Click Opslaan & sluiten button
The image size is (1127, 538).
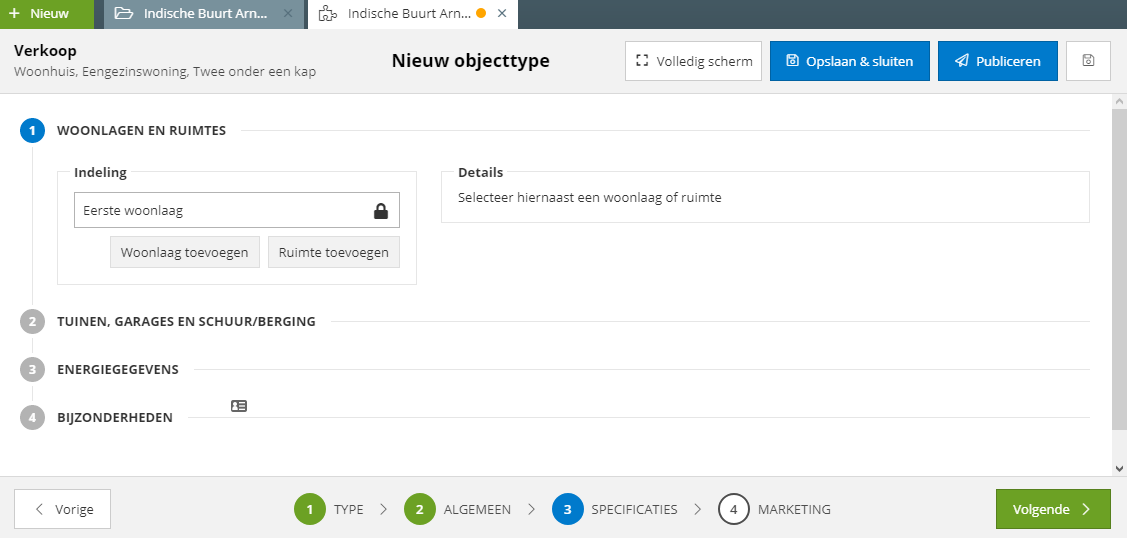(x=850, y=61)
